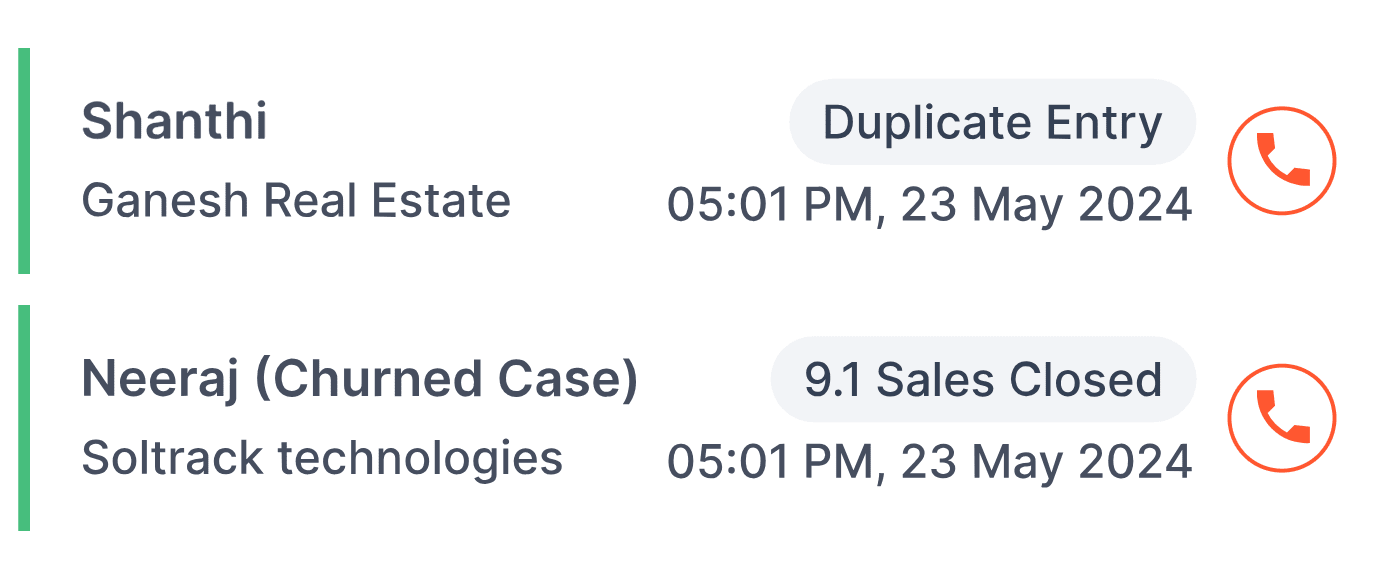Click the 23 May 2024 date in Neeraj's row

(x=1047, y=463)
